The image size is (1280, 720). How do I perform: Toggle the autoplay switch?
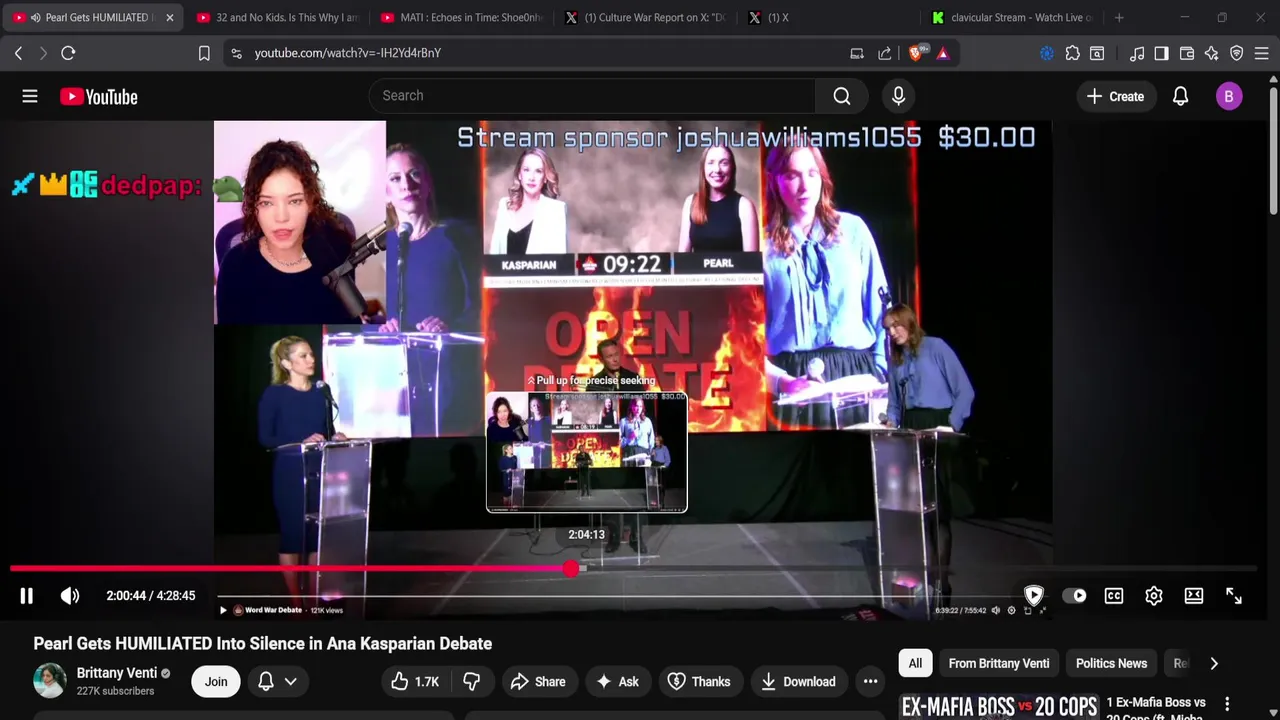click(x=1075, y=596)
